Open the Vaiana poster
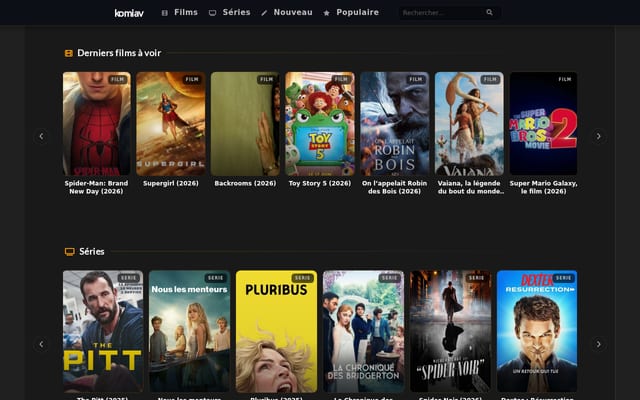Image resolution: width=640 pixels, height=400 pixels. [x=469, y=124]
